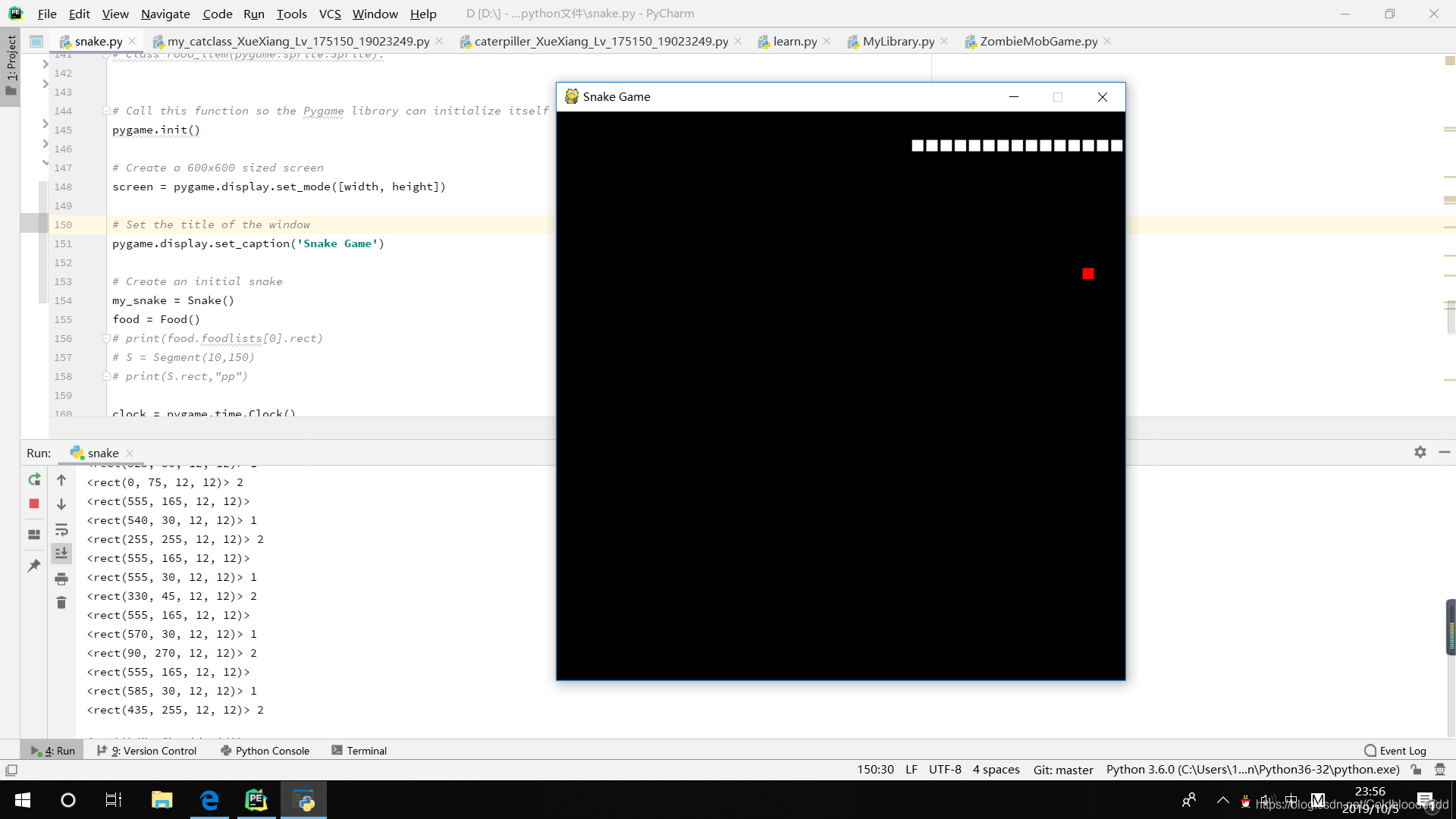Toggle soft-wrap in the console

[61, 529]
